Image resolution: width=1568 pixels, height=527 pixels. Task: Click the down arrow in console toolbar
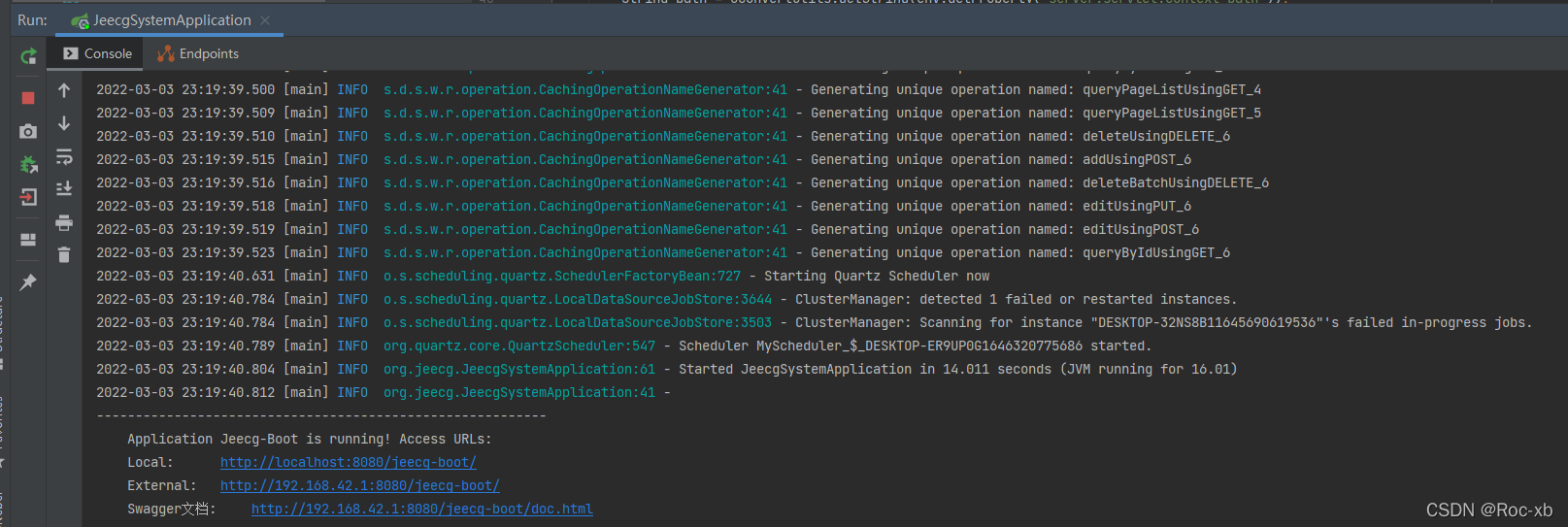(64, 123)
